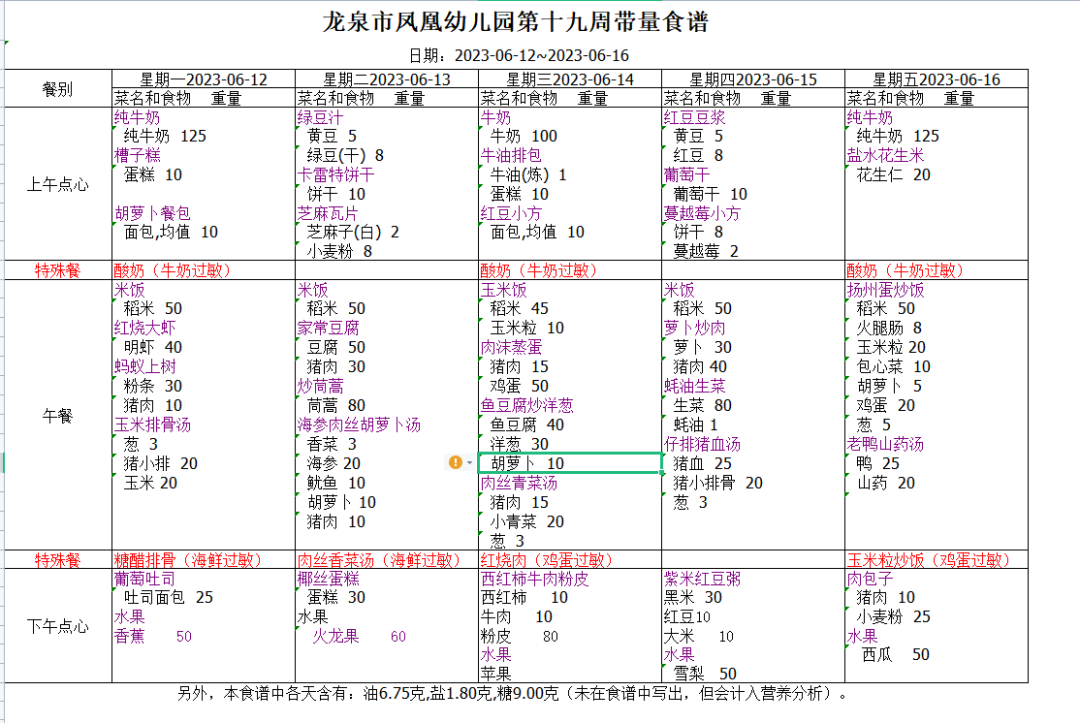
Task: Click the 紫米红豆粥 dish name
Action: (702, 579)
